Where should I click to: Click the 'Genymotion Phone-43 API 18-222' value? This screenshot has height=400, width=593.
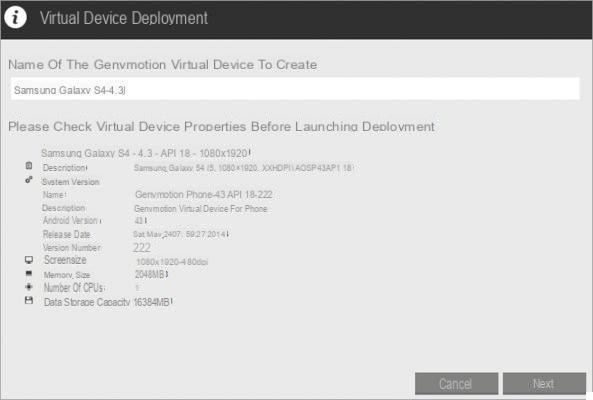[203, 194]
